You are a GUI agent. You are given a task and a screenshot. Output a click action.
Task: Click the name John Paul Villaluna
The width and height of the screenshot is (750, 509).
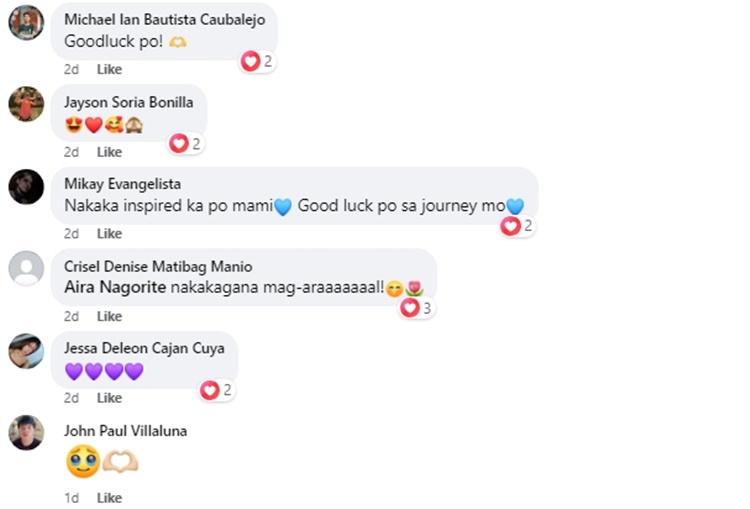click(125, 431)
